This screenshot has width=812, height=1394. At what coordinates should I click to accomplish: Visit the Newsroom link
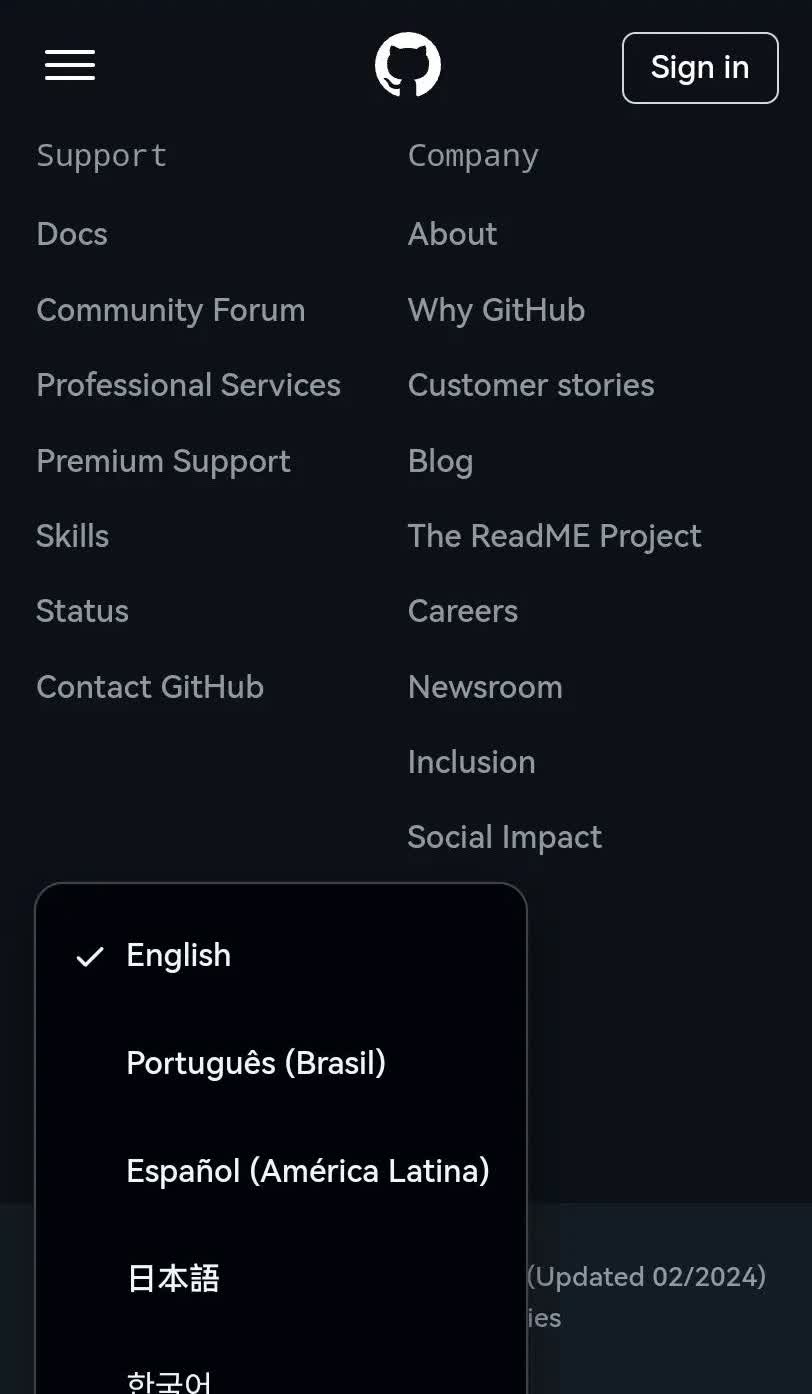[x=484, y=687]
